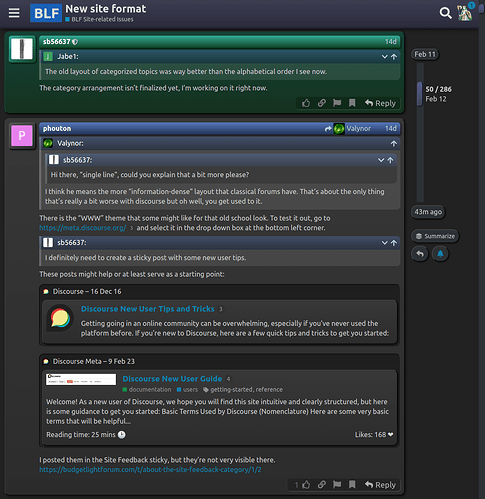Bookmark phouton's post
This screenshot has height=499, width=485.
coord(352,485)
